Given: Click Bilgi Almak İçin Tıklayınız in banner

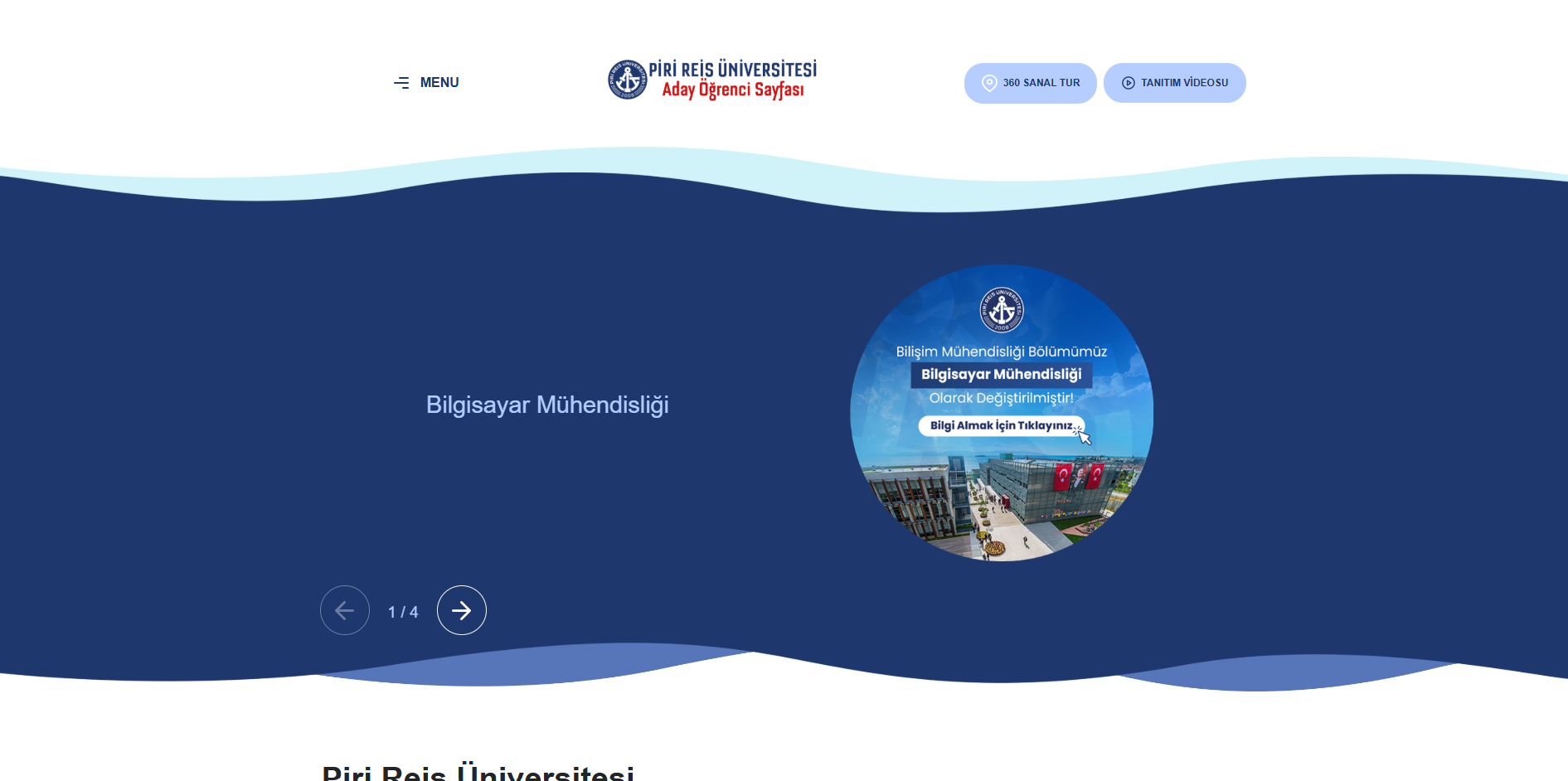Looking at the screenshot, I should pos(1001,425).
